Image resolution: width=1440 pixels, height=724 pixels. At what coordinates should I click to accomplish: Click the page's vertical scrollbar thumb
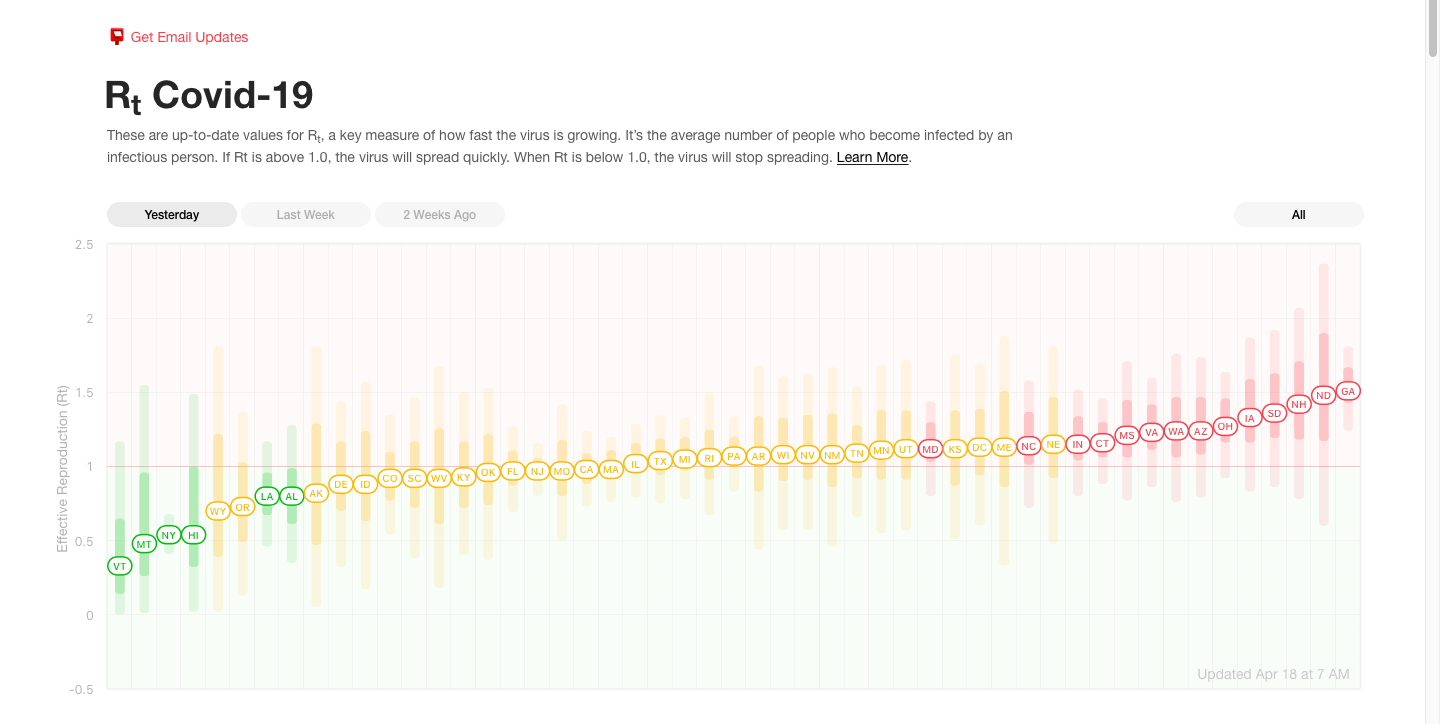pos(1432,30)
